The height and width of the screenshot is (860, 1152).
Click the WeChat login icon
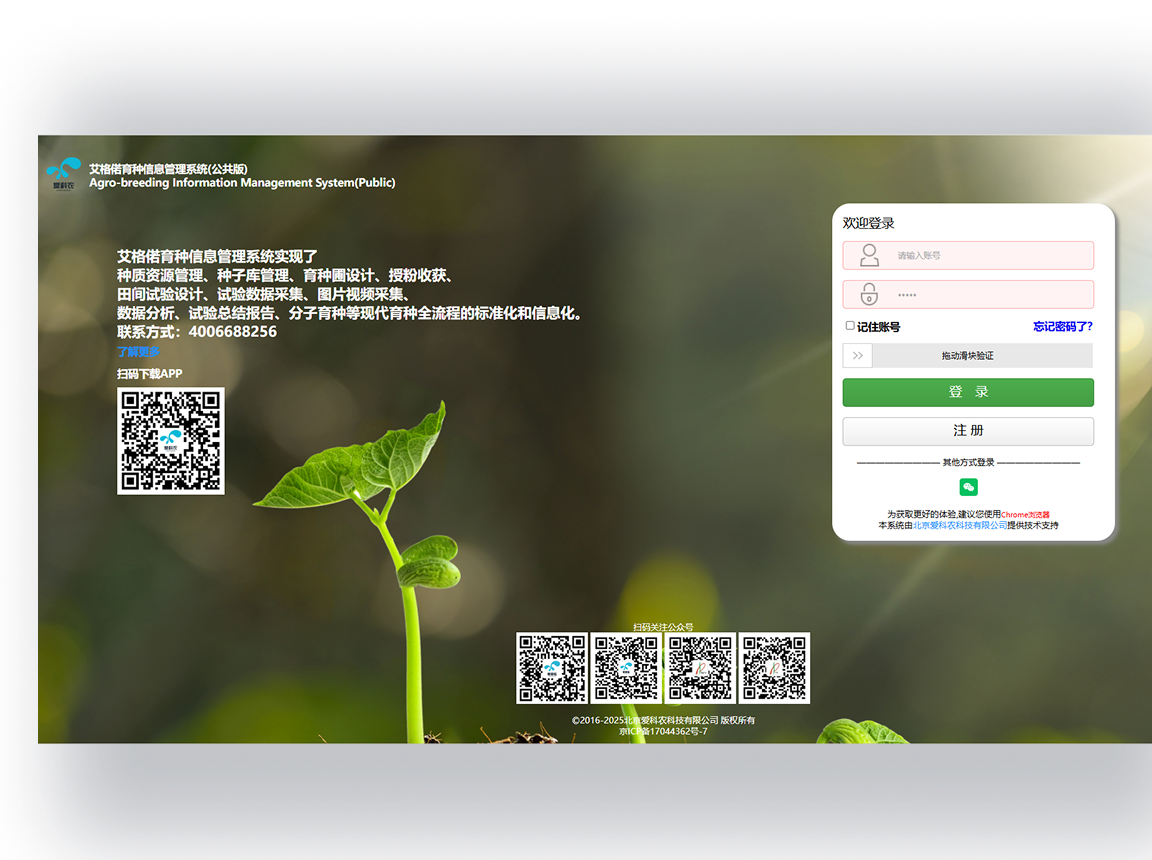(x=968, y=487)
